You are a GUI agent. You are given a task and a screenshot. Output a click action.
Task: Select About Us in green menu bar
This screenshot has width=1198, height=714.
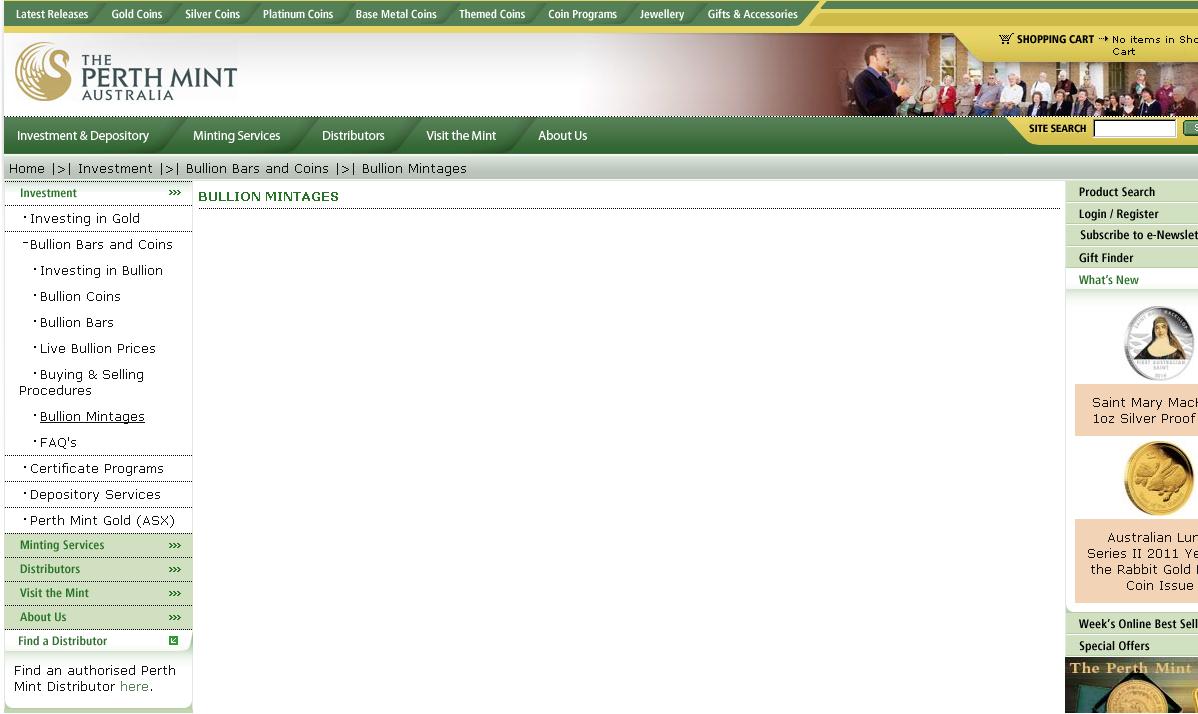pos(562,136)
